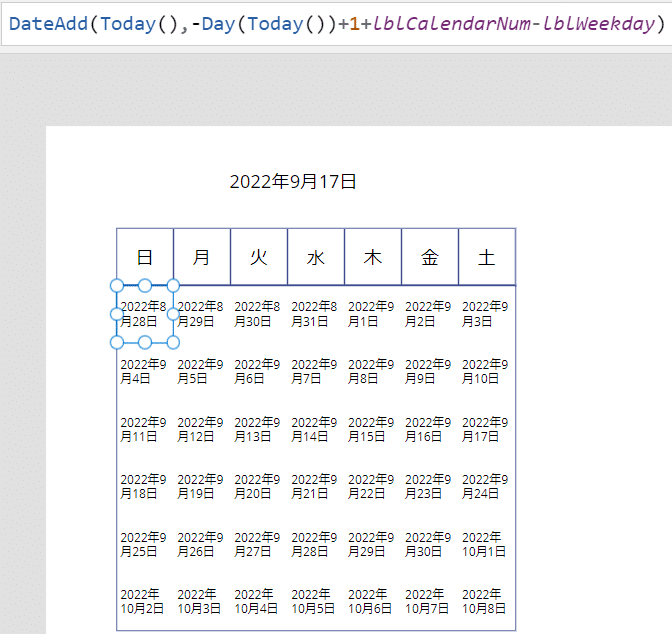Click the calendar cell 2022年9月8日
Image resolution: width=672 pixels, height=634 pixels.
(373, 372)
